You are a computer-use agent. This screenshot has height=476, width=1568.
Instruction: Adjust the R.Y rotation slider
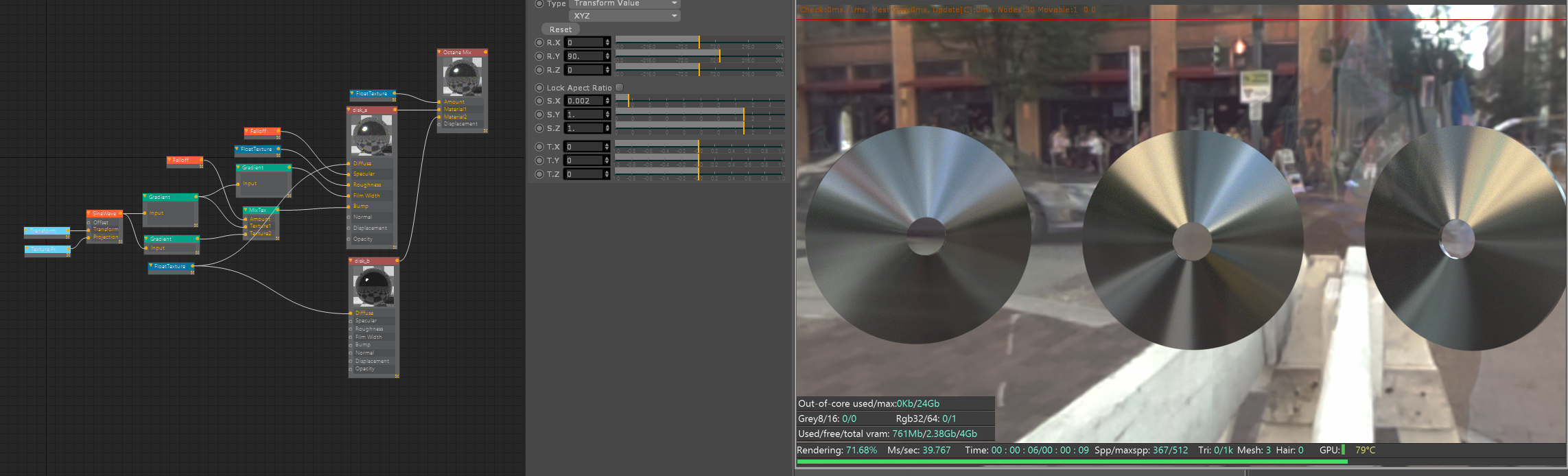pos(700,56)
